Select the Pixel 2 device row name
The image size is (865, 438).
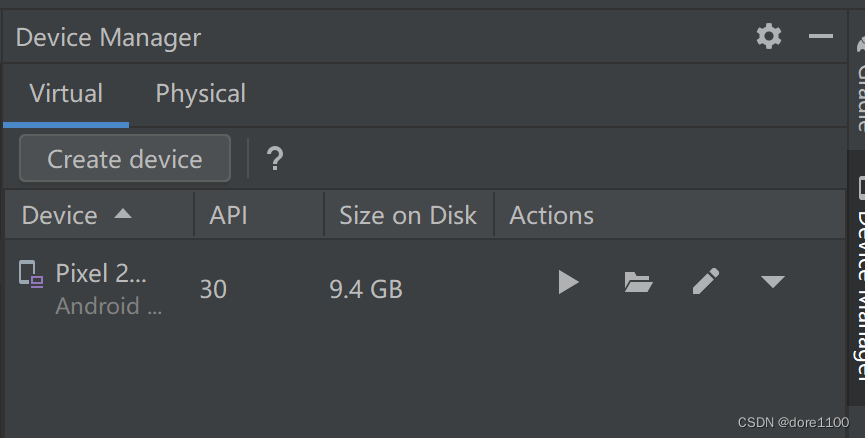[100, 273]
